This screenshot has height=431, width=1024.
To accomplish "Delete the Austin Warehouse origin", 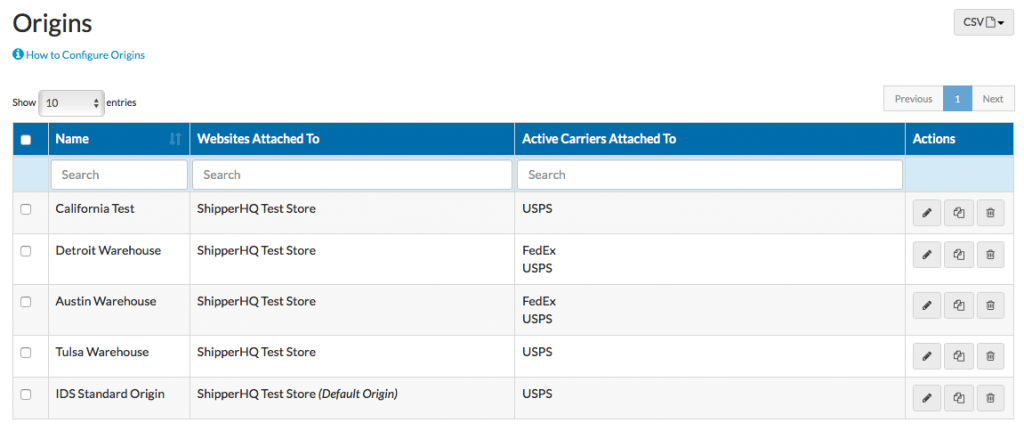I will click(x=990, y=306).
